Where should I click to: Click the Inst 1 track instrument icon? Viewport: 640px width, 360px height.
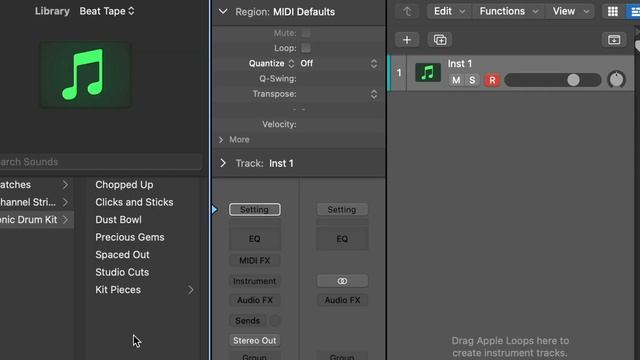click(427, 73)
